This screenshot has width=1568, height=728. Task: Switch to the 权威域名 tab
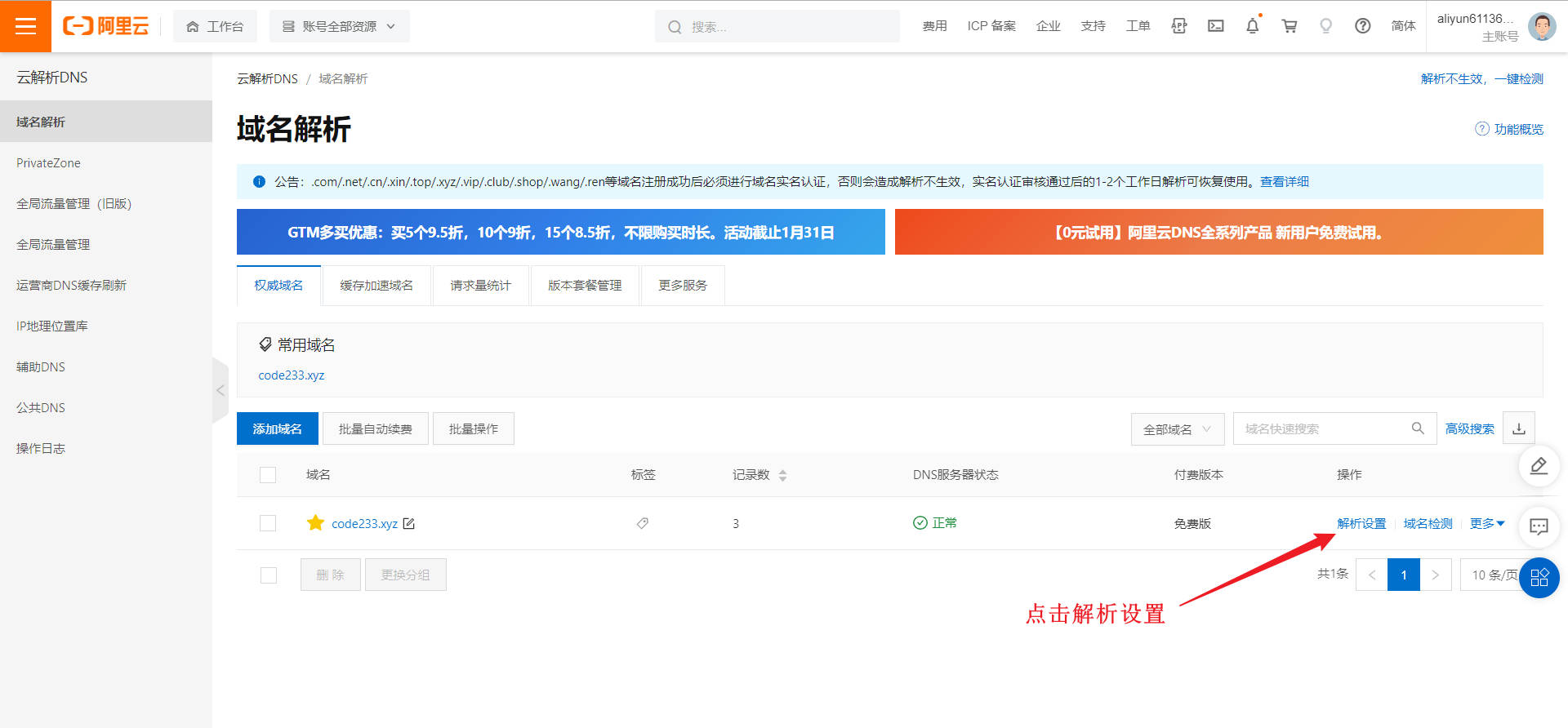[x=278, y=285]
